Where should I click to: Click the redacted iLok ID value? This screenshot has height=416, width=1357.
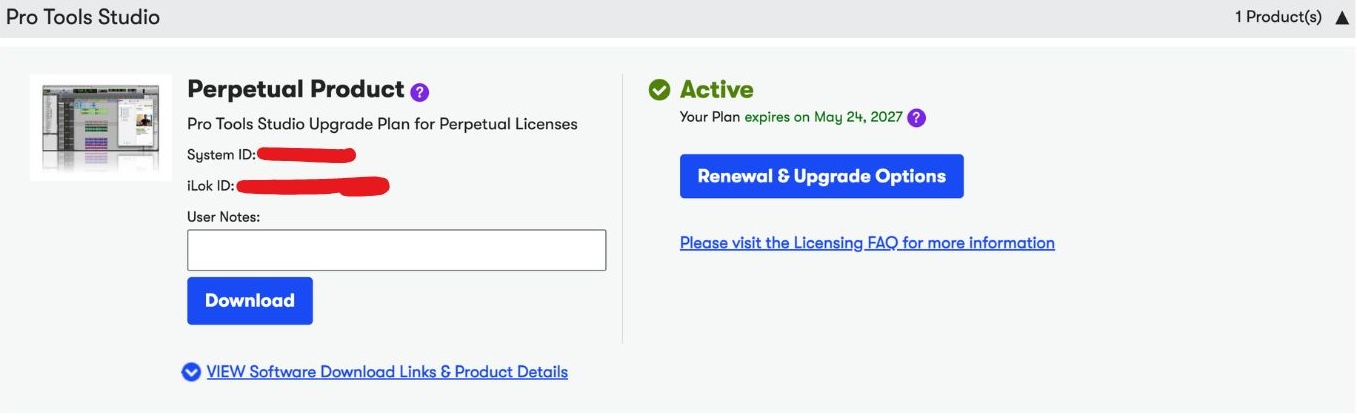pyautogui.click(x=313, y=186)
